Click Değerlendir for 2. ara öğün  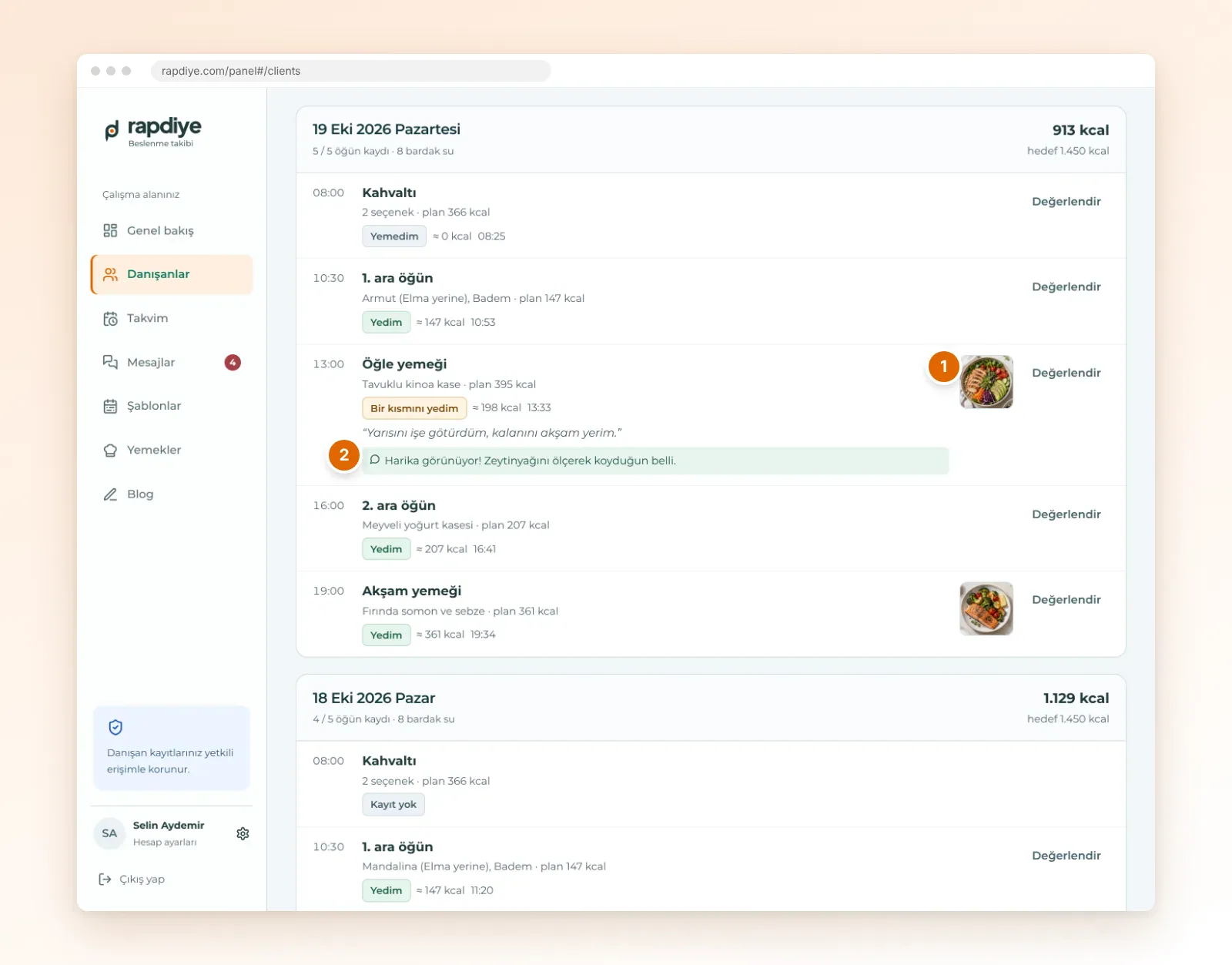pyautogui.click(x=1066, y=514)
